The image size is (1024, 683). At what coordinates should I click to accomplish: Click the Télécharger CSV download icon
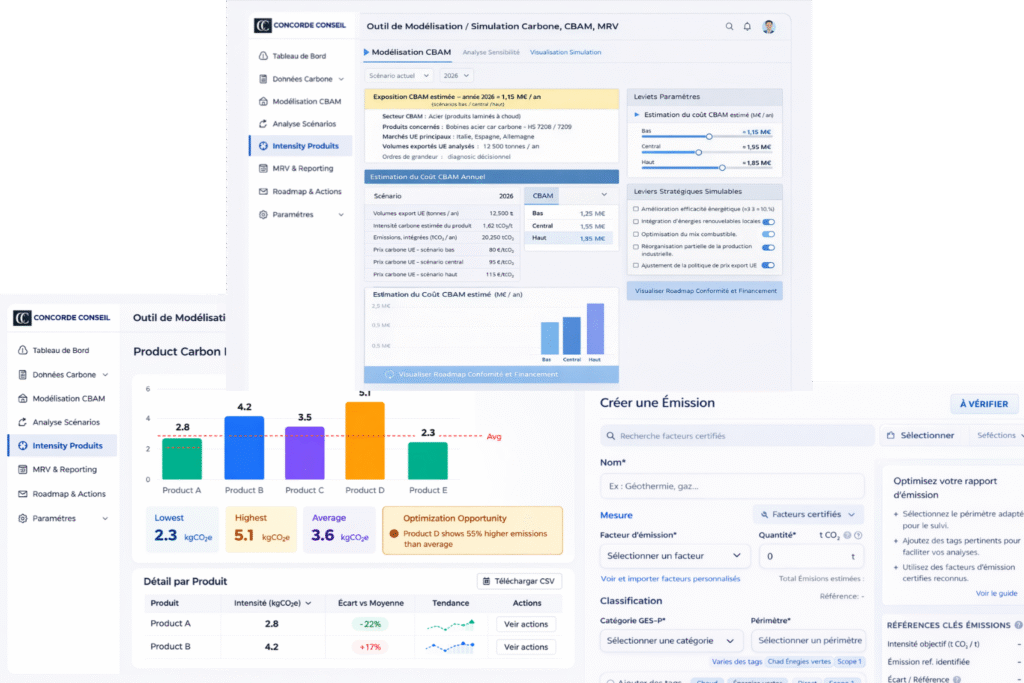[486, 581]
